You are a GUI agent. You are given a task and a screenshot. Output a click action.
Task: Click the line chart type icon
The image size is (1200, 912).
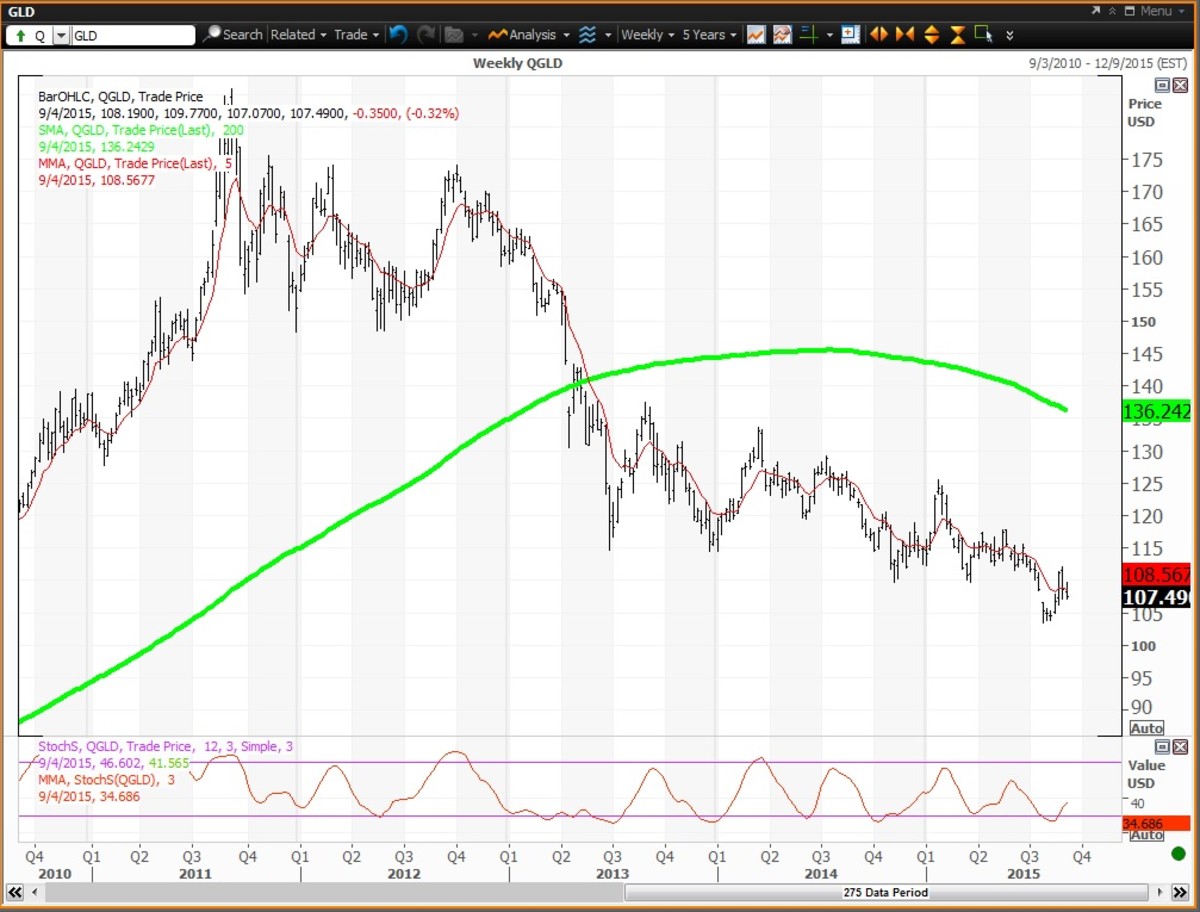[756, 34]
